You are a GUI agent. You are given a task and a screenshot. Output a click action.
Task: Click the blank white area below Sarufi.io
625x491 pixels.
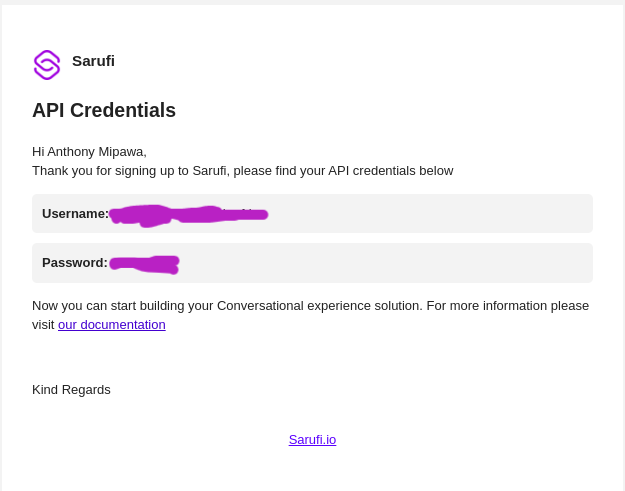click(312, 470)
